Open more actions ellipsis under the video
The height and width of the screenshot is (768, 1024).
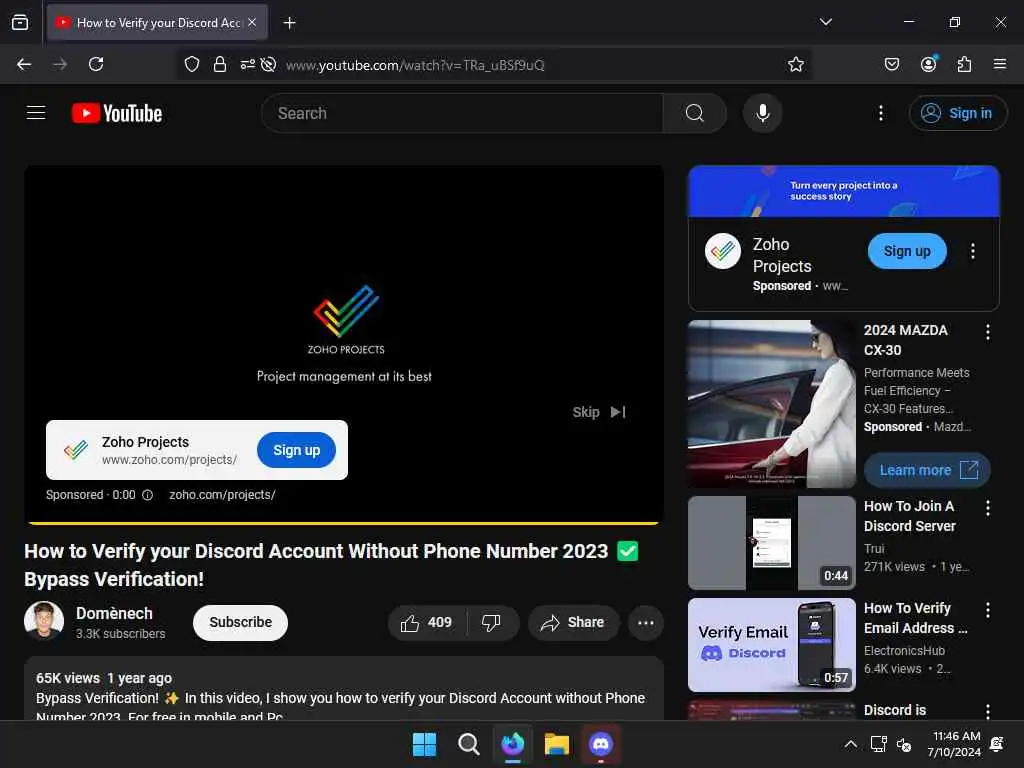pyautogui.click(x=646, y=622)
